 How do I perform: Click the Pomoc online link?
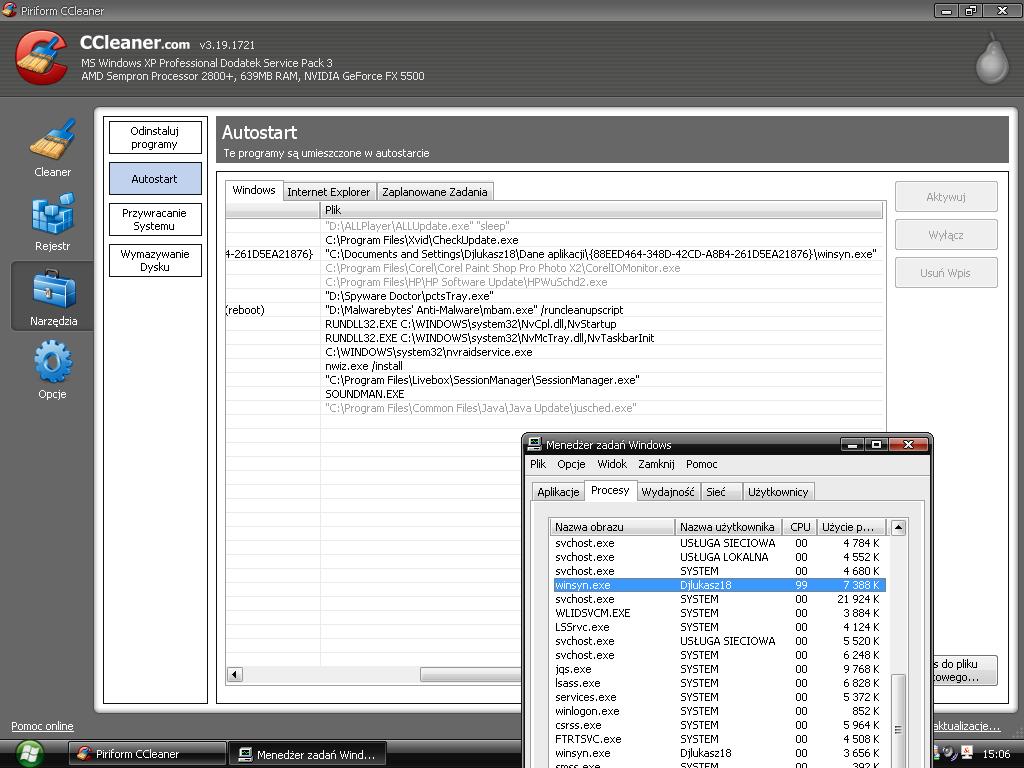(42, 726)
